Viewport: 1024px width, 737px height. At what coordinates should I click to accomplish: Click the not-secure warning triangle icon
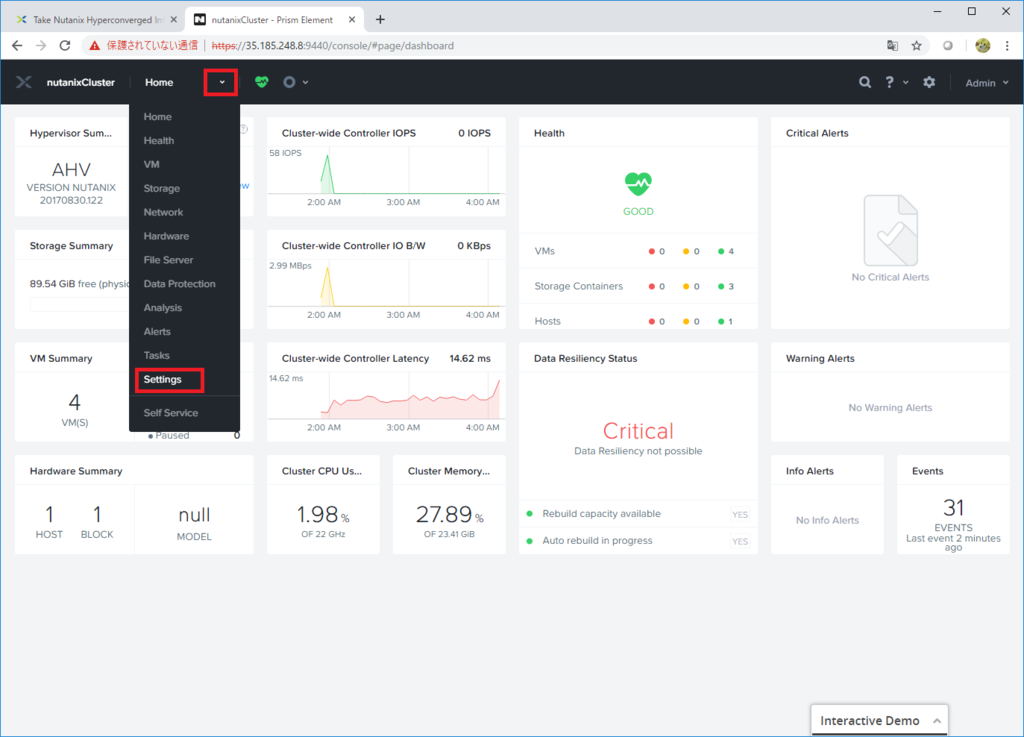95,46
